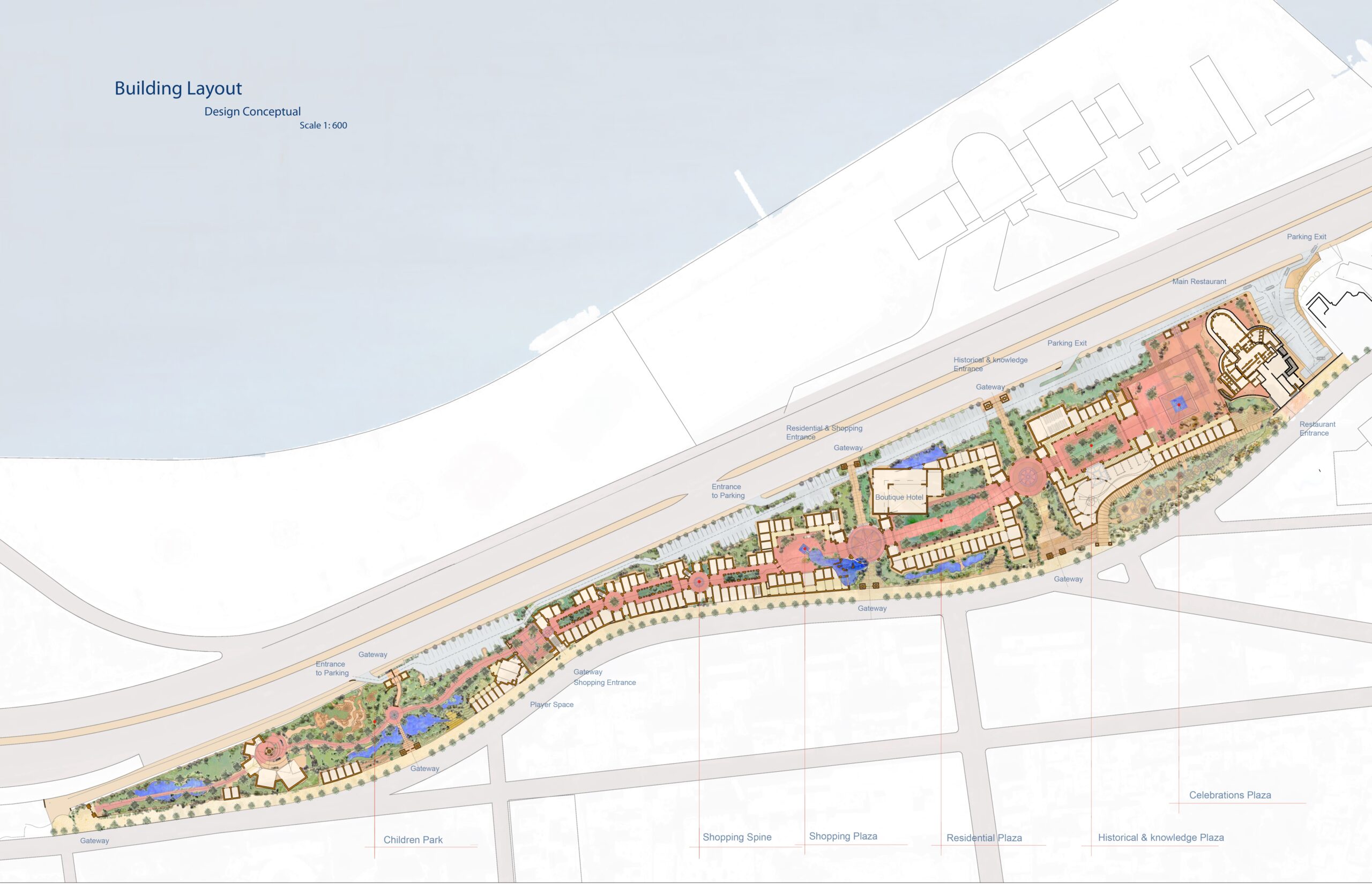Image resolution: width=1372 pixels, height=887 pixels.
Task: Click the Children Park label
Action: pyautogui.click(x=413, y=840)
